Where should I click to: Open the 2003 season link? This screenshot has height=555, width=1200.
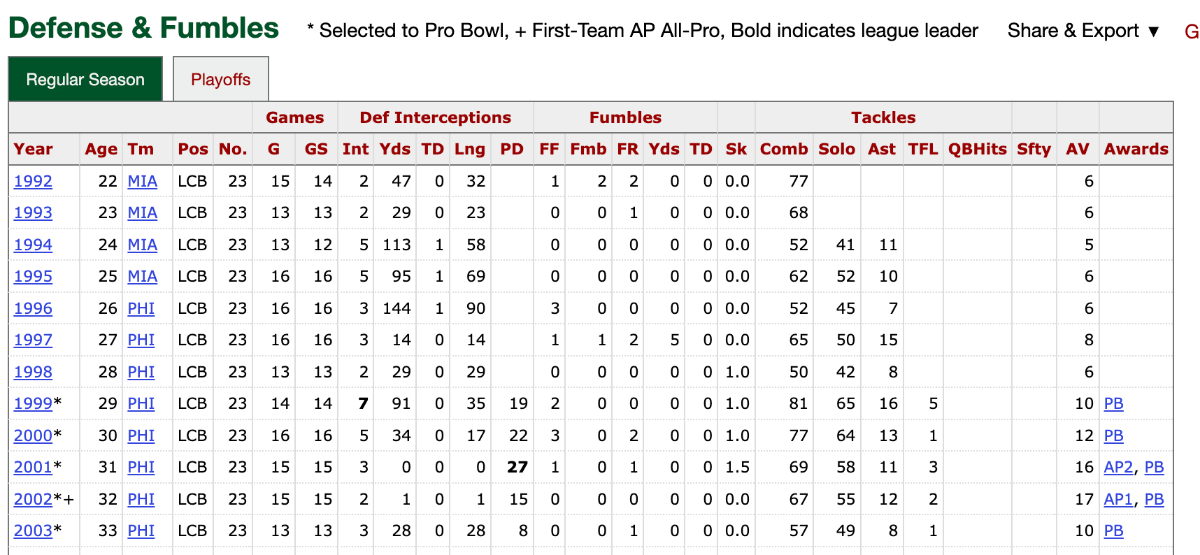click(33, 531)
